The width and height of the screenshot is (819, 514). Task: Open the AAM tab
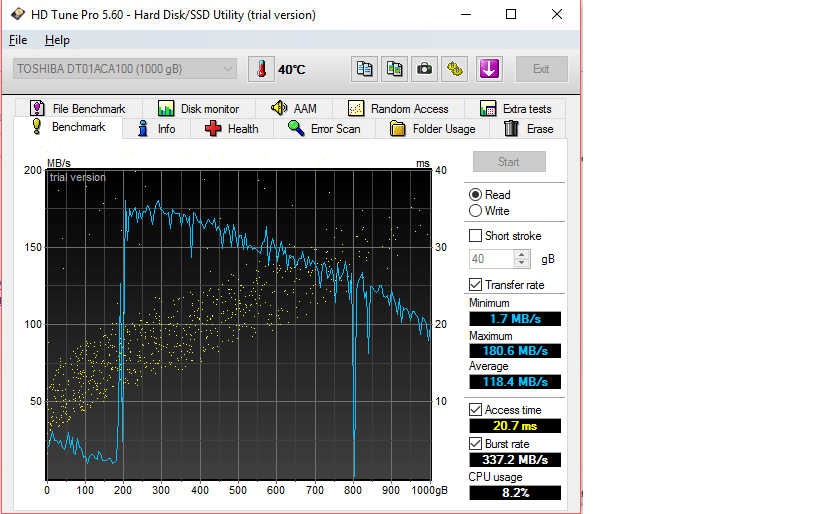pos(294,109)
